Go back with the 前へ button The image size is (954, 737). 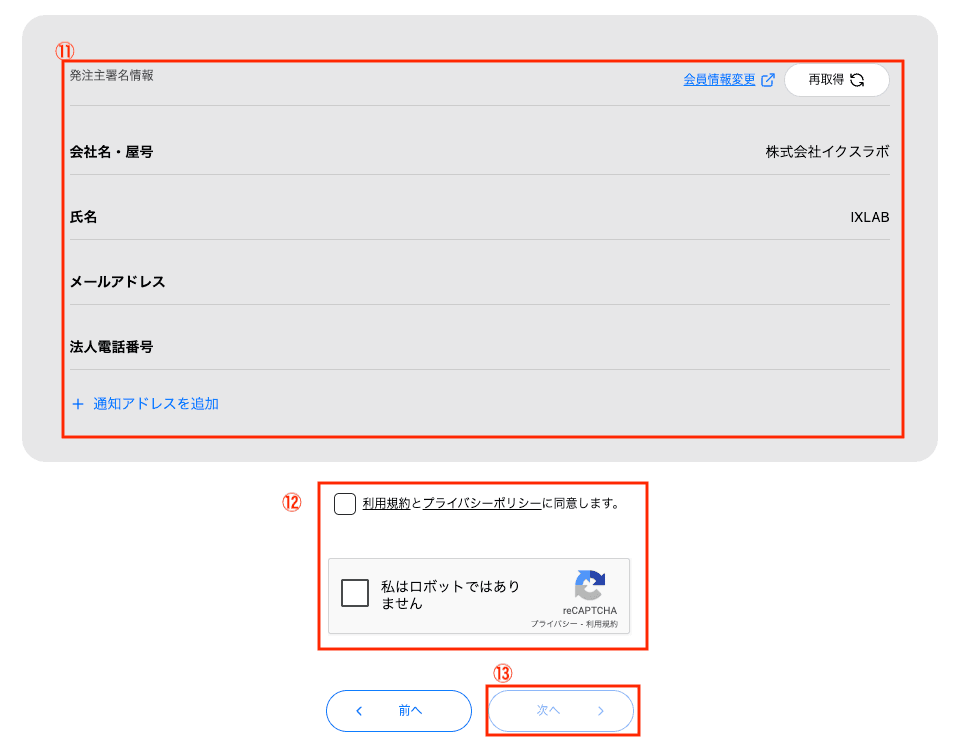[x=398, y=711]
